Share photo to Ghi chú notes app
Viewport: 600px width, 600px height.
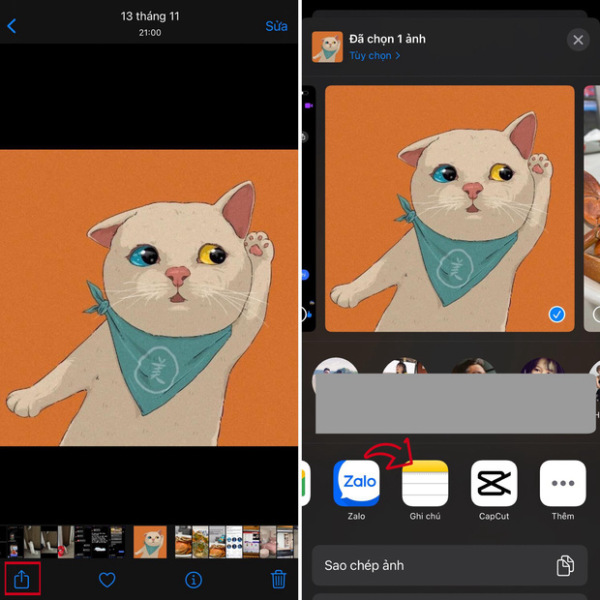pos(425,484)
